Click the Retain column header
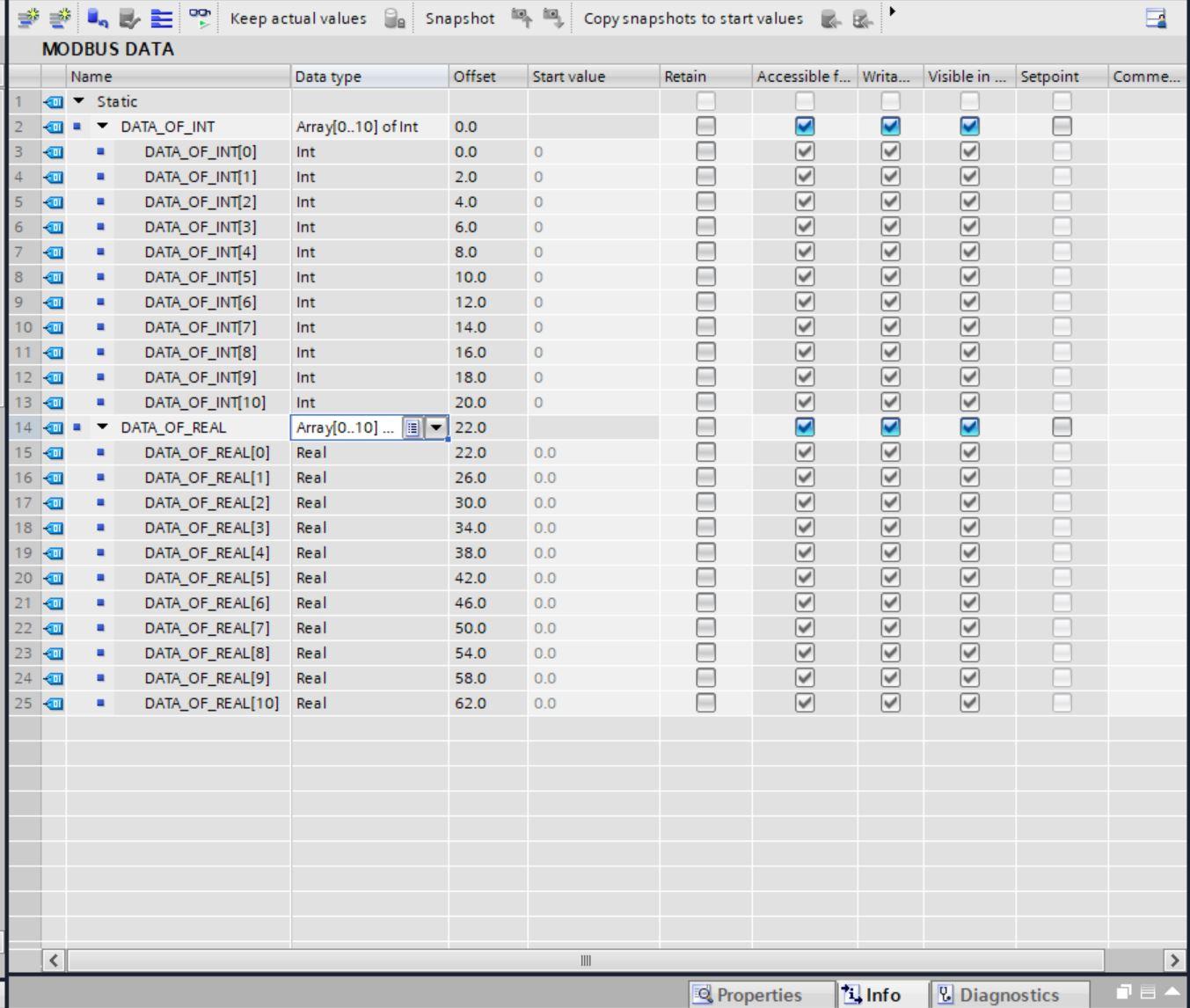This screenshot has height=1008, width=1190. click(x=705, y=77)
